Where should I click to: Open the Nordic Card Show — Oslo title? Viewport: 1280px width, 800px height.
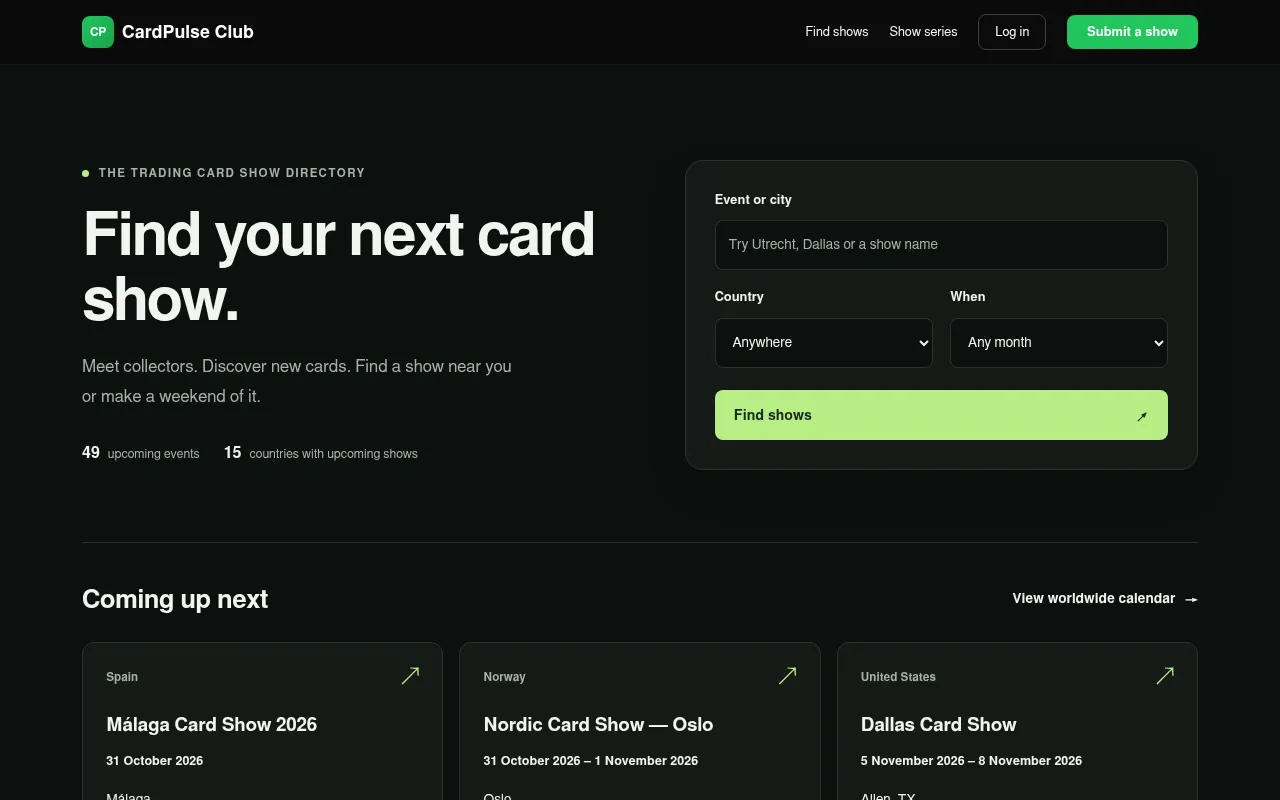pos(598,724)
